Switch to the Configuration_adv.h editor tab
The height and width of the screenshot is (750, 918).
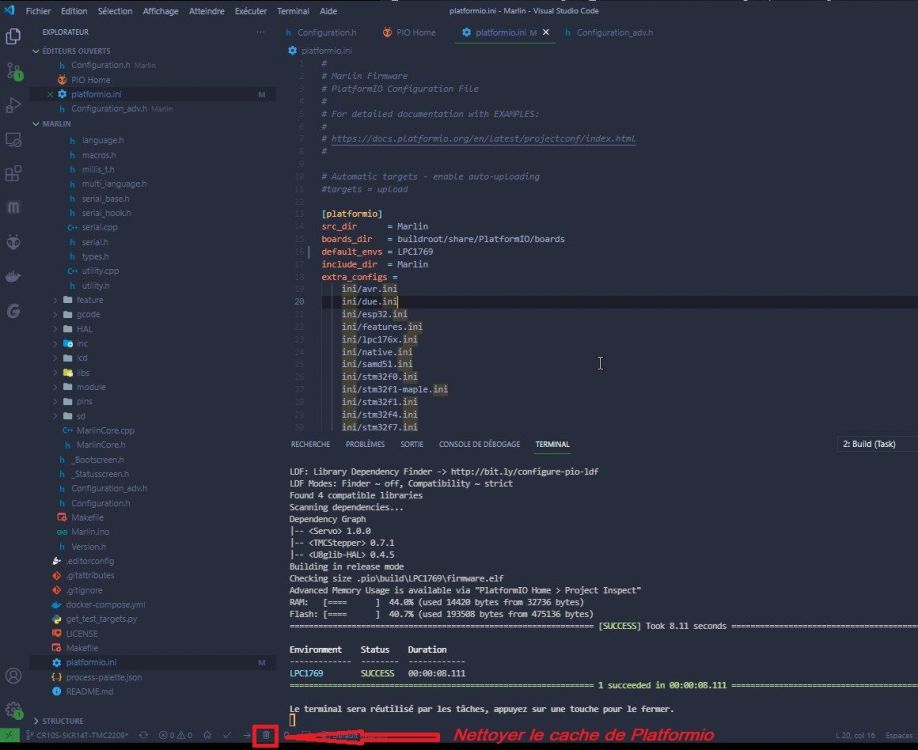tap(609, 33)
